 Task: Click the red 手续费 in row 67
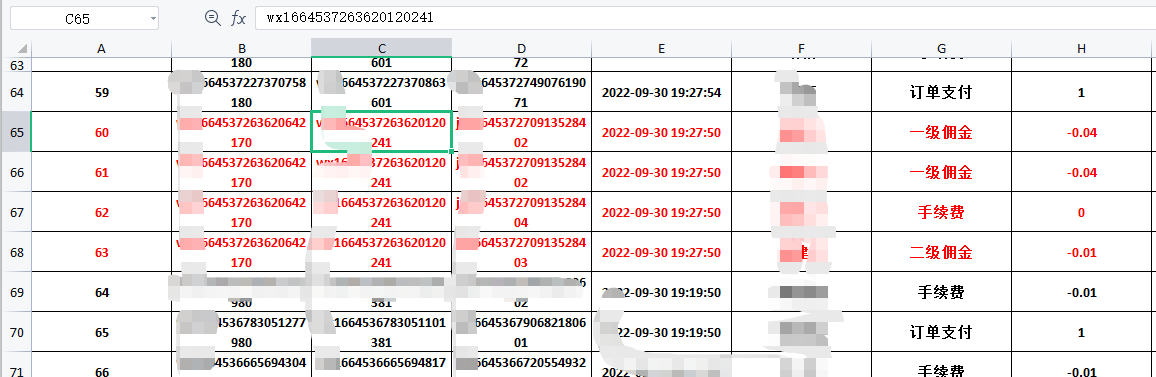pos(941,212)
